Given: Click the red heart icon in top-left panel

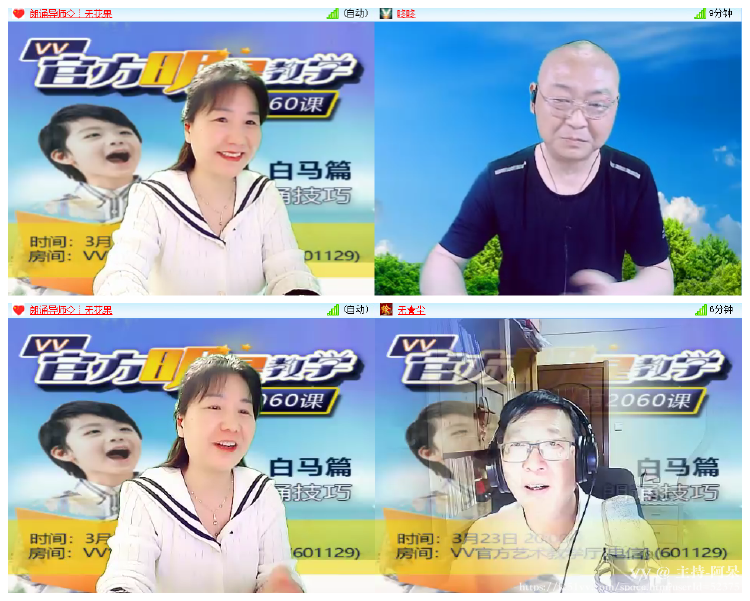Looking at the screenshot, I should (x=18, y=14).
